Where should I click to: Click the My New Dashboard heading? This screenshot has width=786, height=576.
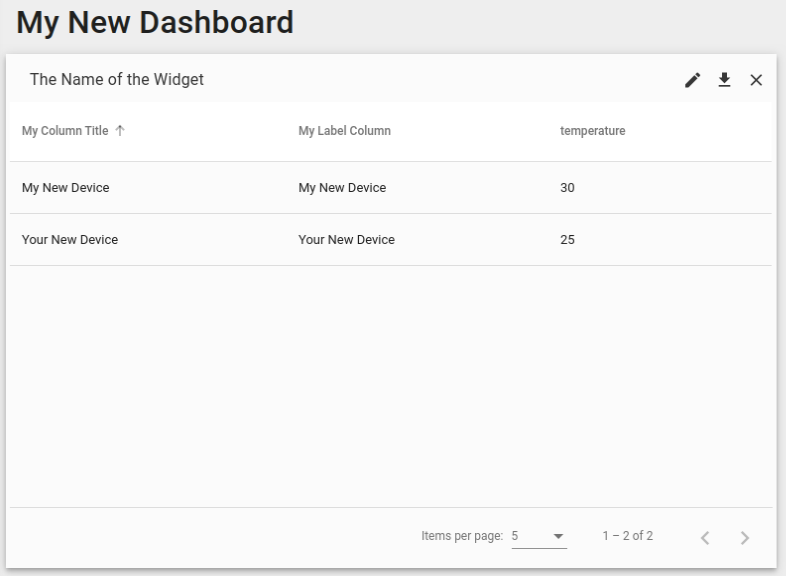(155, 22)
